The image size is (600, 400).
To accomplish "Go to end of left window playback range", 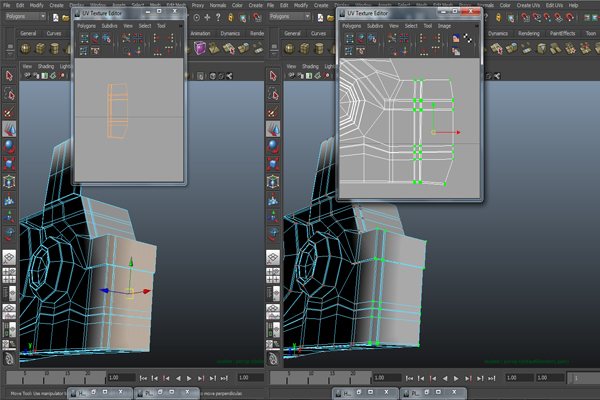I will pyautogui.click(x=224, y=378).
